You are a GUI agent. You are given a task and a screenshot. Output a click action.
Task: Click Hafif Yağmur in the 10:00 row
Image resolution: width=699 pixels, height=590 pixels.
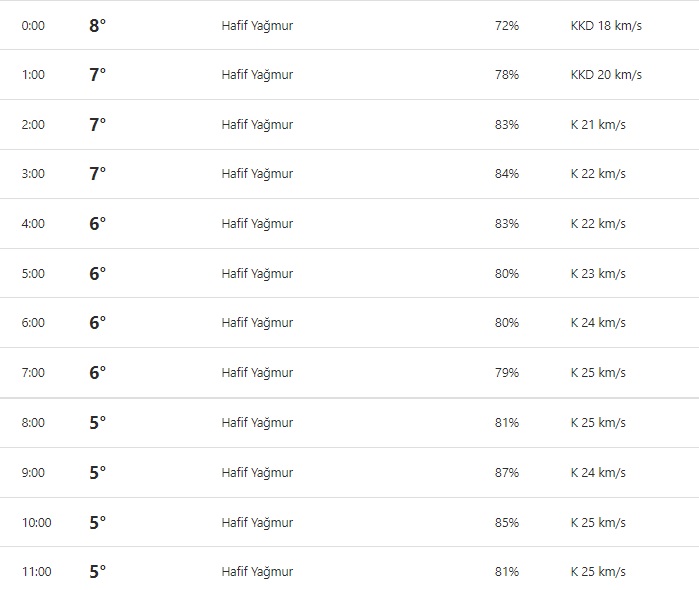(257, 522)
